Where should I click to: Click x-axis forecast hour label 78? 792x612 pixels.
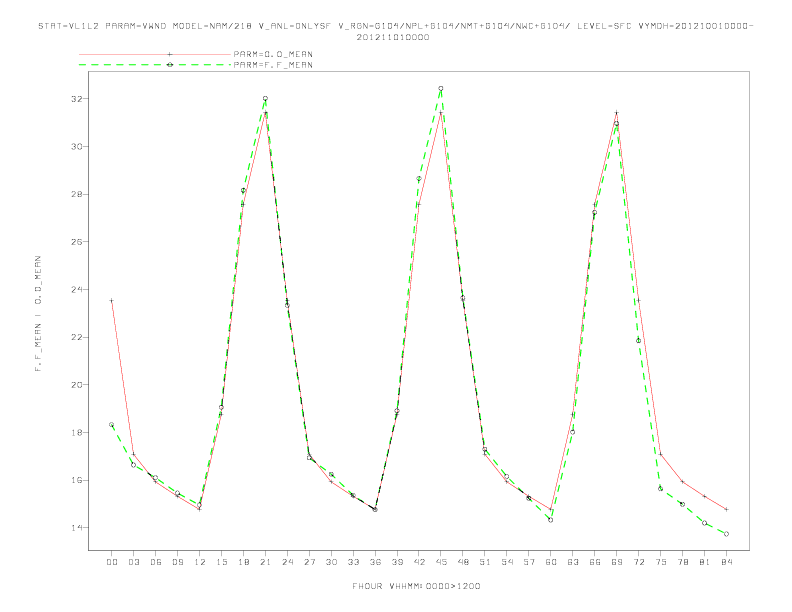[x=682, y=562]
